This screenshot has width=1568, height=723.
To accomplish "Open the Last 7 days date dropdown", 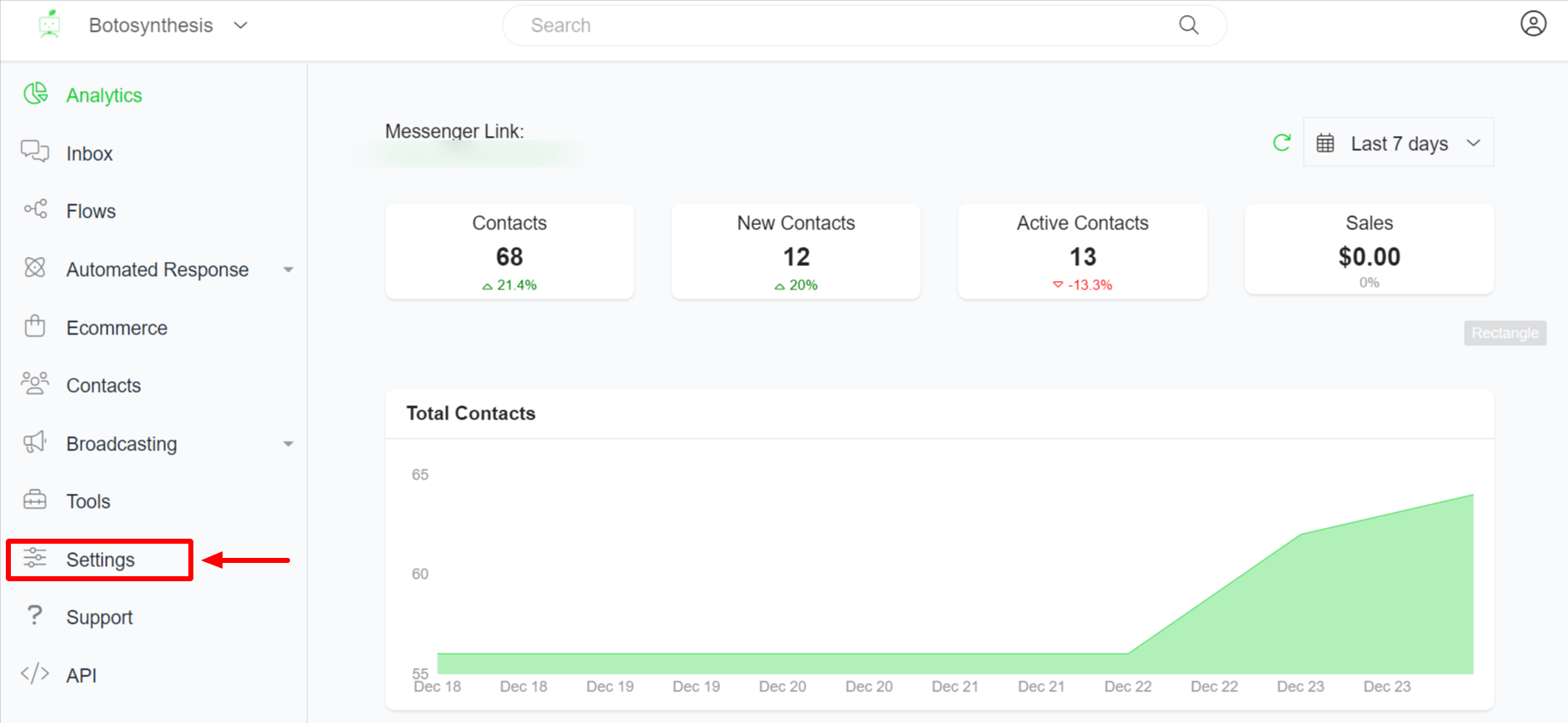I will [x=1398, y=143].
